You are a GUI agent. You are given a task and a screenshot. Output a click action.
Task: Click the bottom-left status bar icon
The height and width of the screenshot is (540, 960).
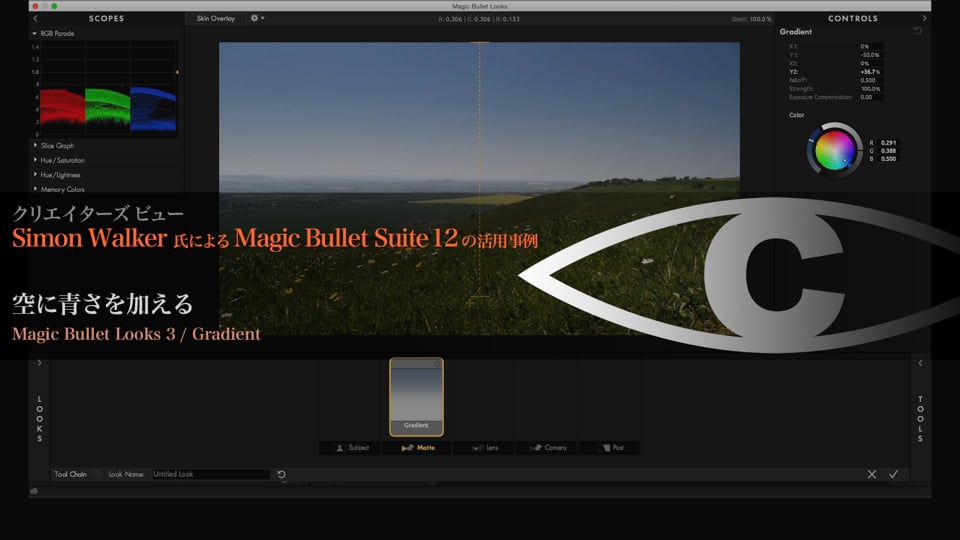tap(34, 491)
